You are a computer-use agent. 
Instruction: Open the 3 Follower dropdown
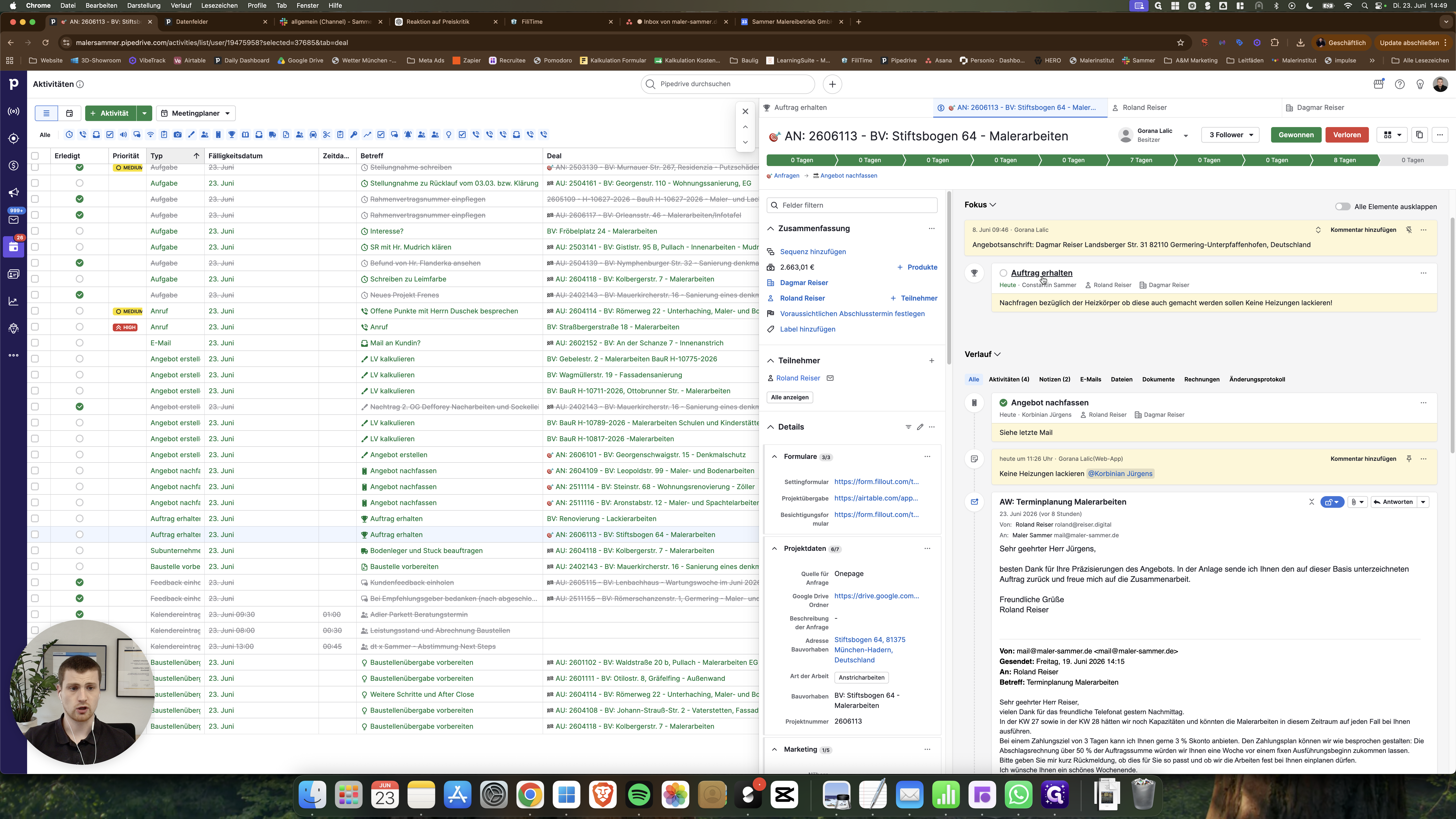pyautogui.click(x=1230, y=135)
